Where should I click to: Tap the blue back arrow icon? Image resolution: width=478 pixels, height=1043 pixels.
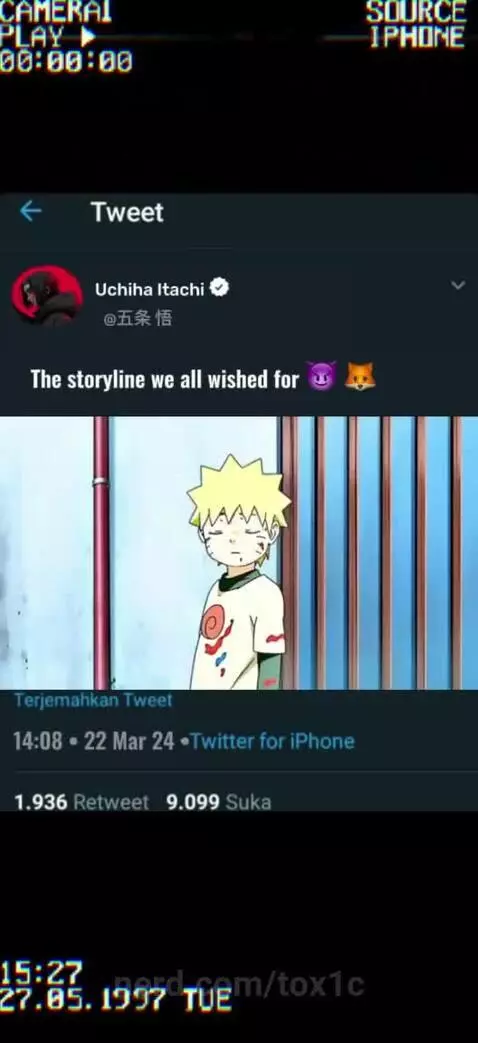click(x=30, y=212)
